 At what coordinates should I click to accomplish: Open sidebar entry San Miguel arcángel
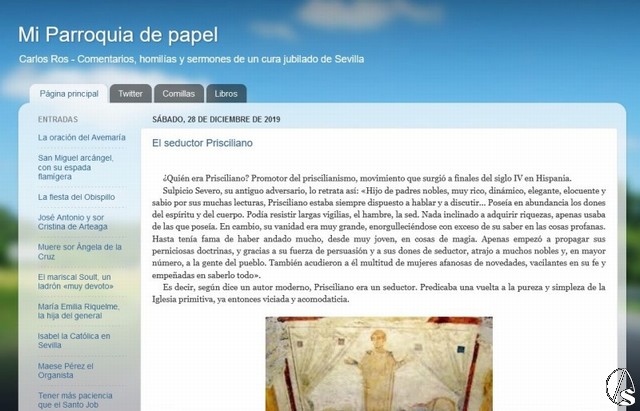coord(76,167)
